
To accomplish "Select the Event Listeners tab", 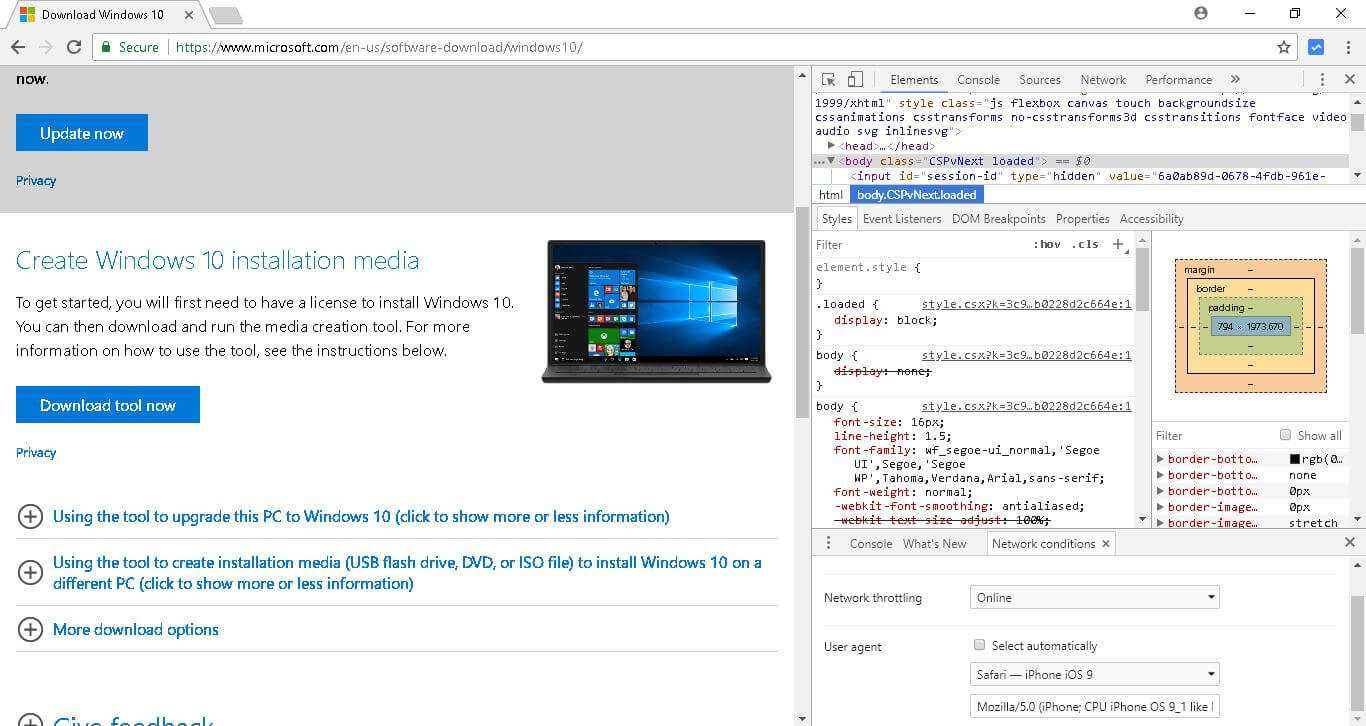I will [902, 219].
